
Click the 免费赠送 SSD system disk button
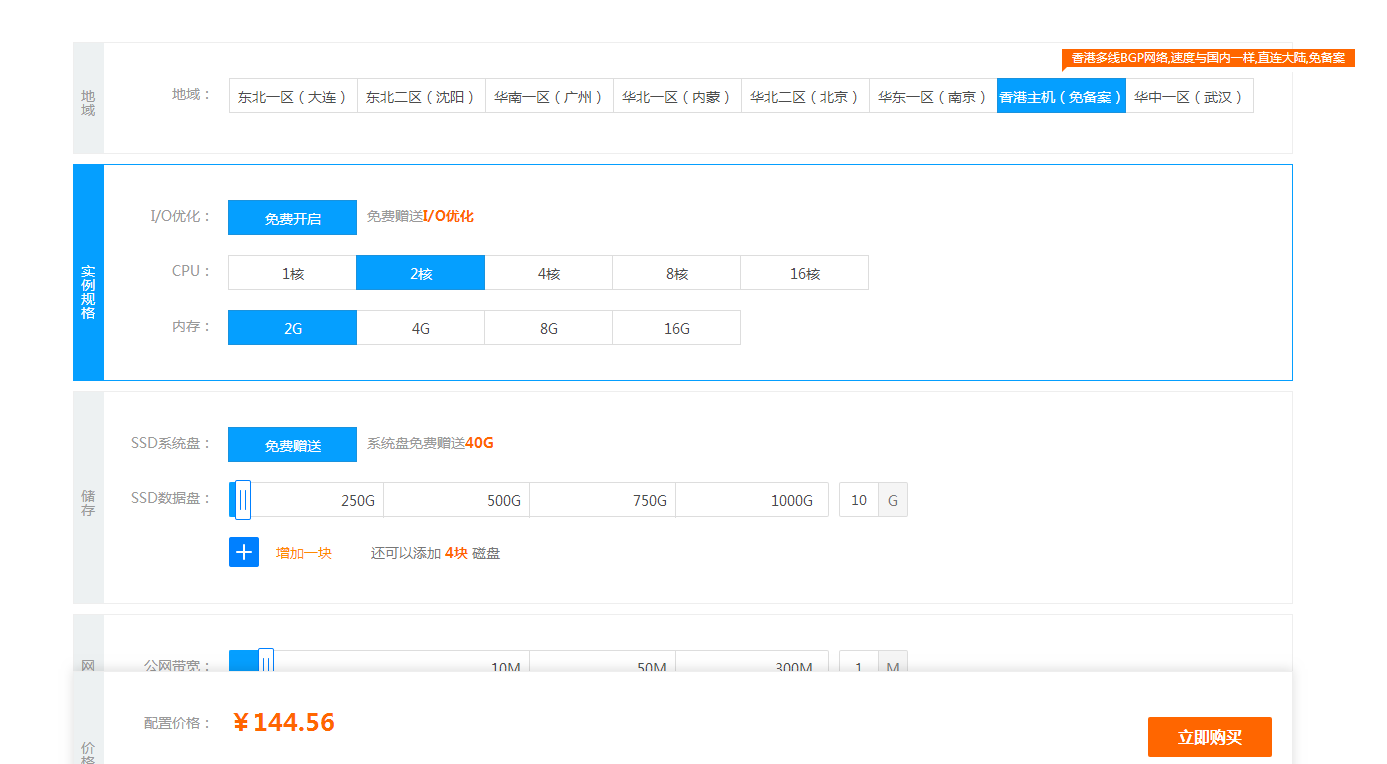[292, 444]
